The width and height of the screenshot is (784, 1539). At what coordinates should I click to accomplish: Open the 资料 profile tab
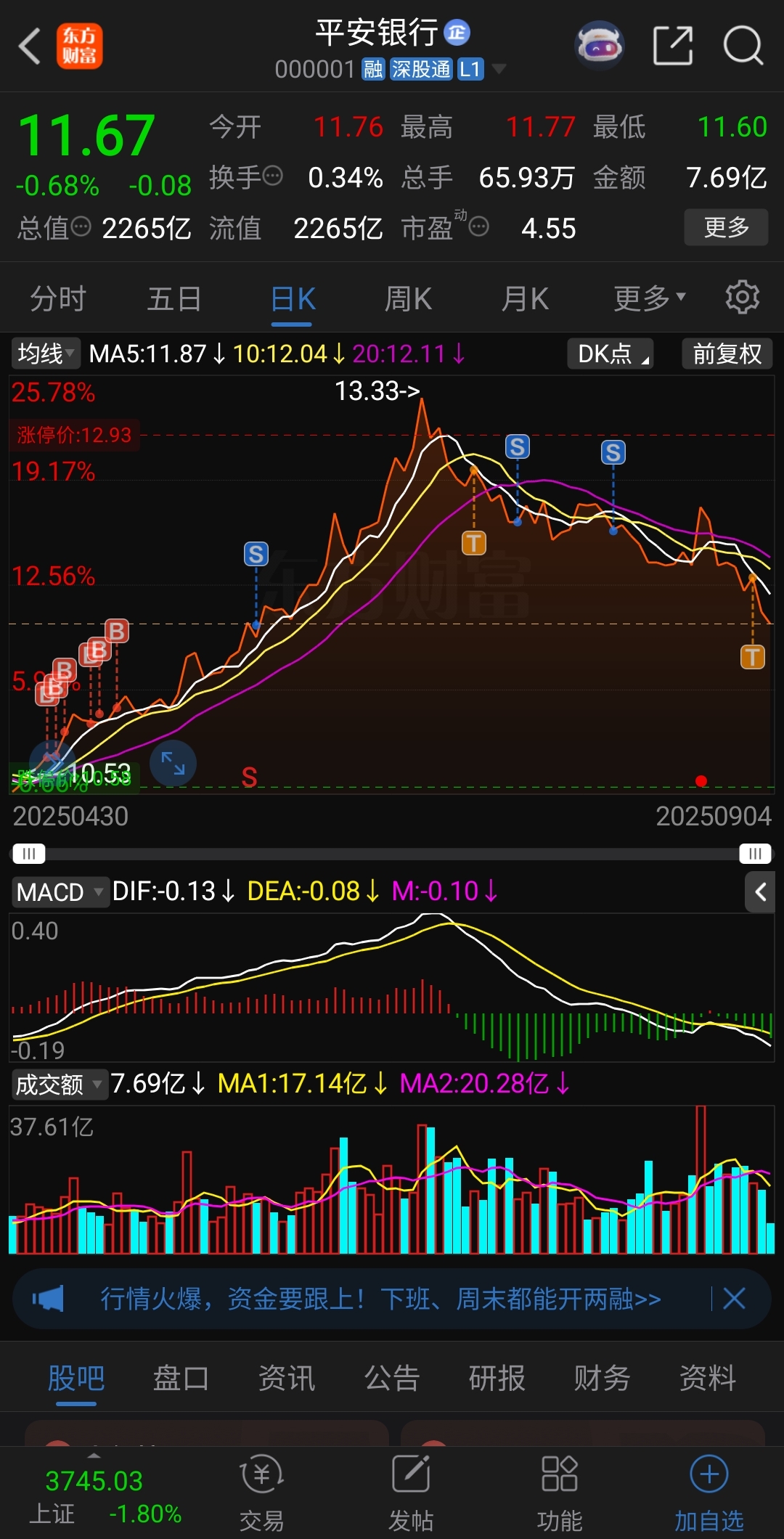pyautogui.click(x=708, y=1378)
